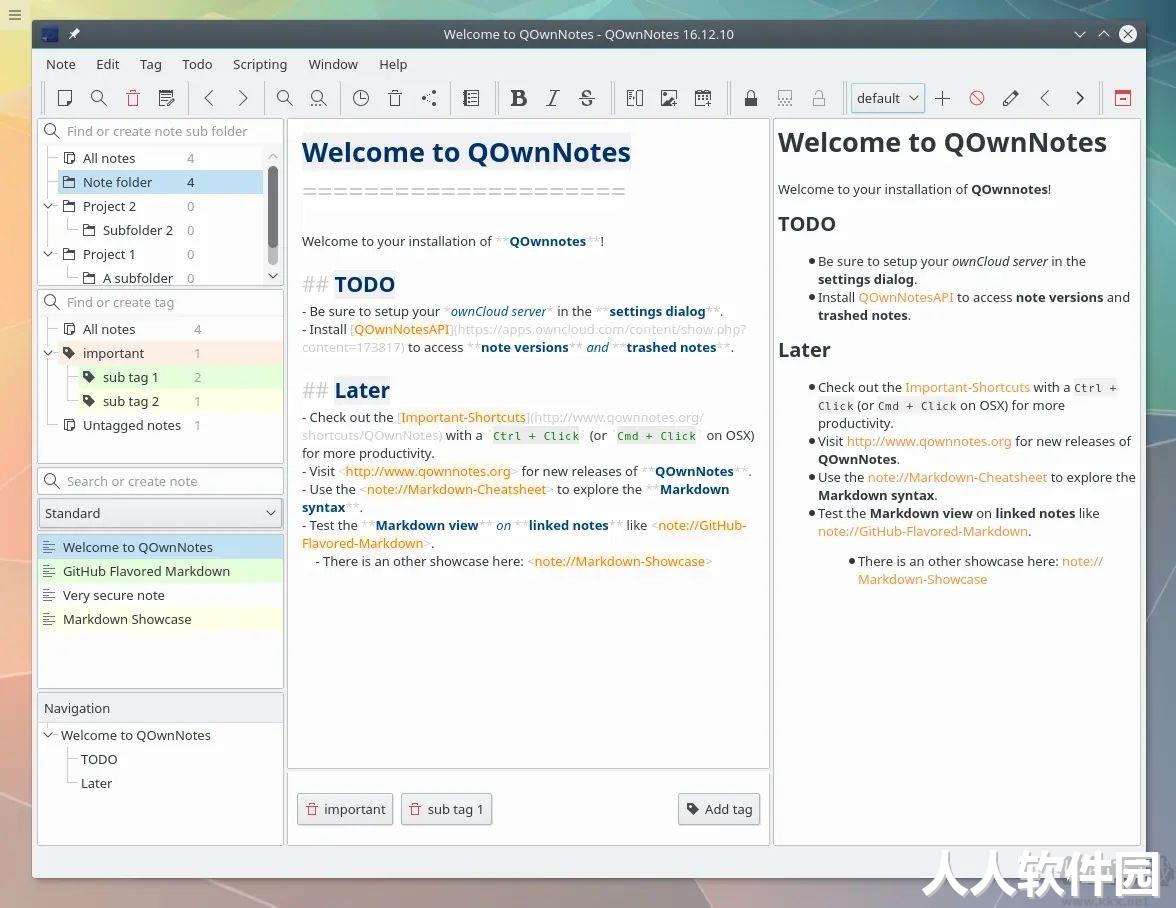Open the Tag menu

151,64
